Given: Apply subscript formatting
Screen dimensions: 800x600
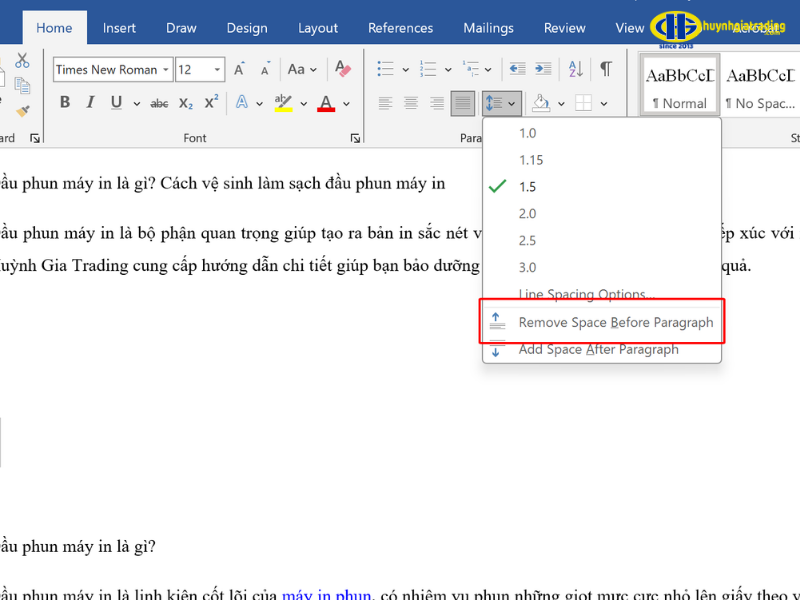Looking at the screenshot, I should coord(186,101).
